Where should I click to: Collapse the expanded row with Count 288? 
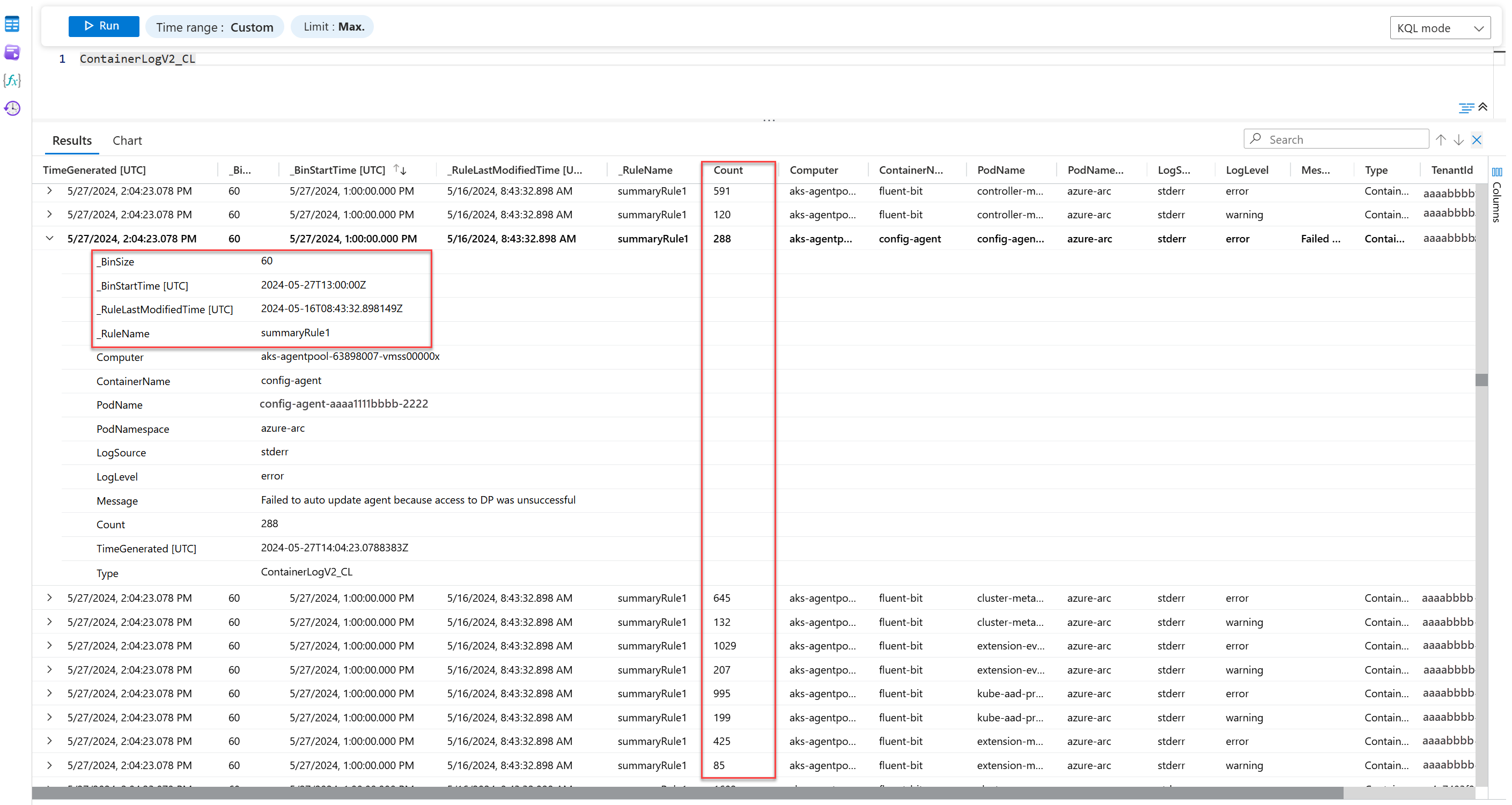49,239
